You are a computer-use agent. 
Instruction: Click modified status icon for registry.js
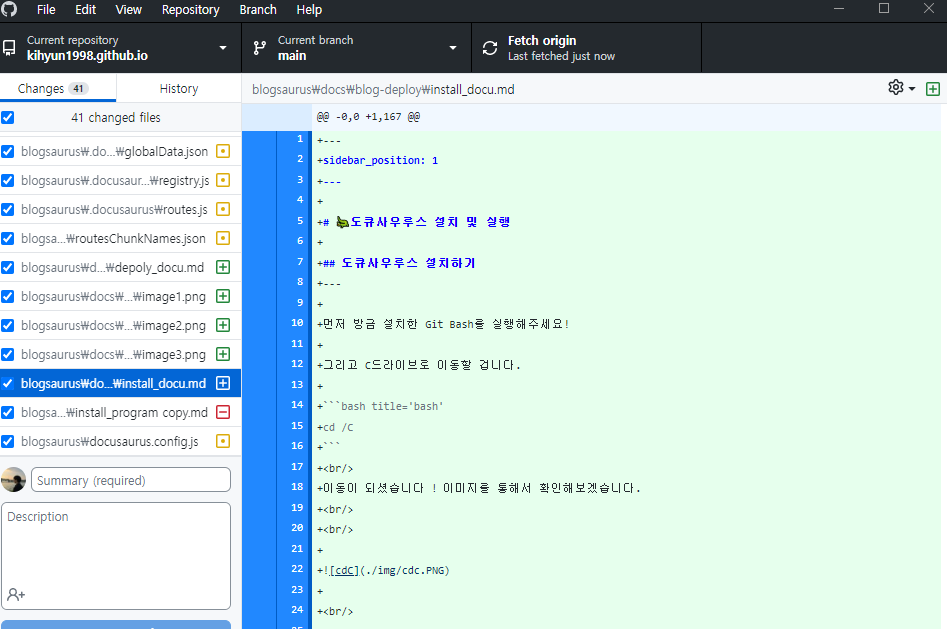pyautogui.click(x=223, y=180)
